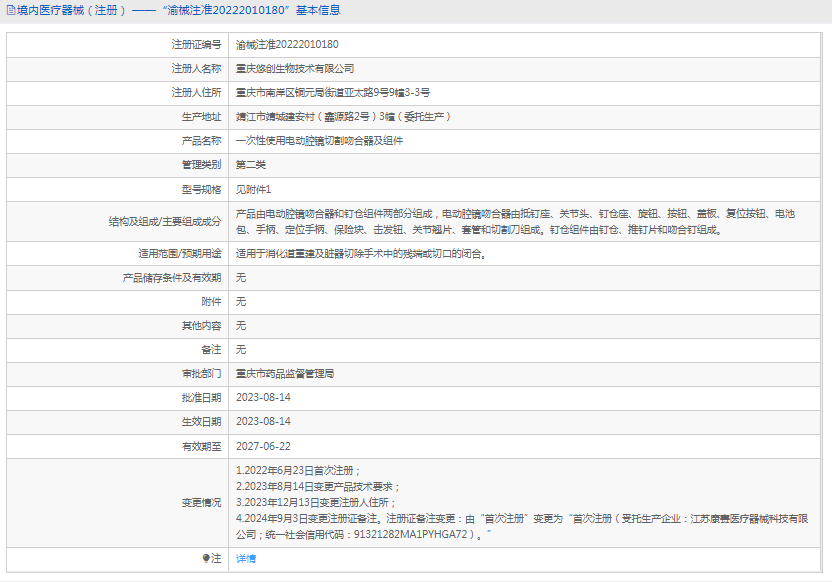This screenshot has width=832, height=582.
Task: Click the registrant address value 重庆市南岸区
Action: click(x=333, y=93)
